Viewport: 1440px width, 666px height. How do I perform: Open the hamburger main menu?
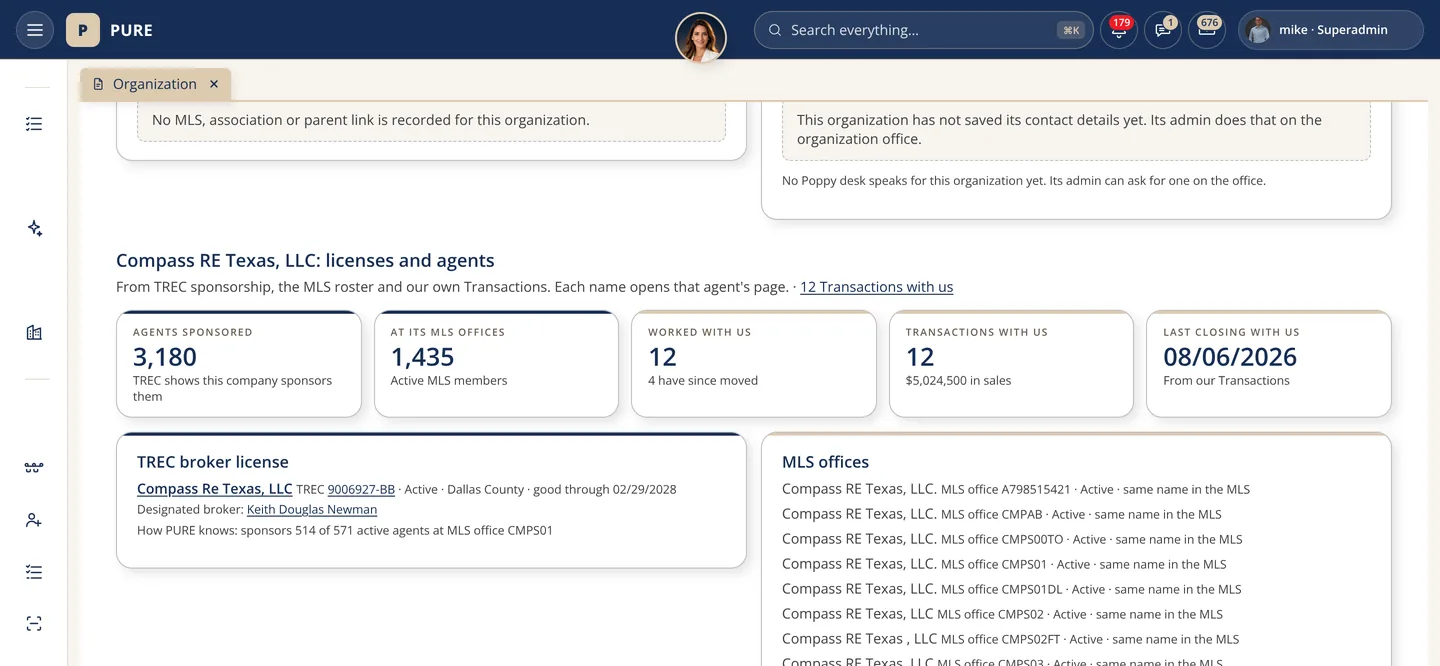click(x=34, y=30)
